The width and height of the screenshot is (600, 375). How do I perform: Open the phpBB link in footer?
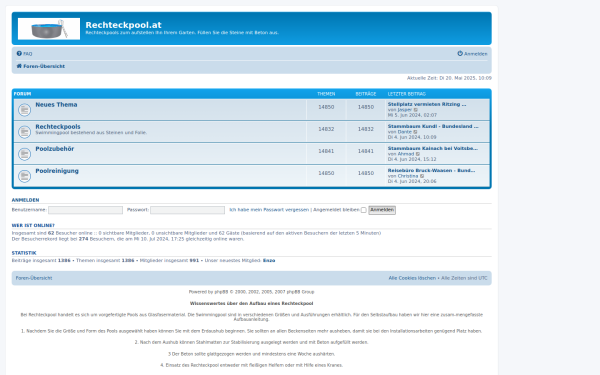pyautogui.click(x=221, y=292)
